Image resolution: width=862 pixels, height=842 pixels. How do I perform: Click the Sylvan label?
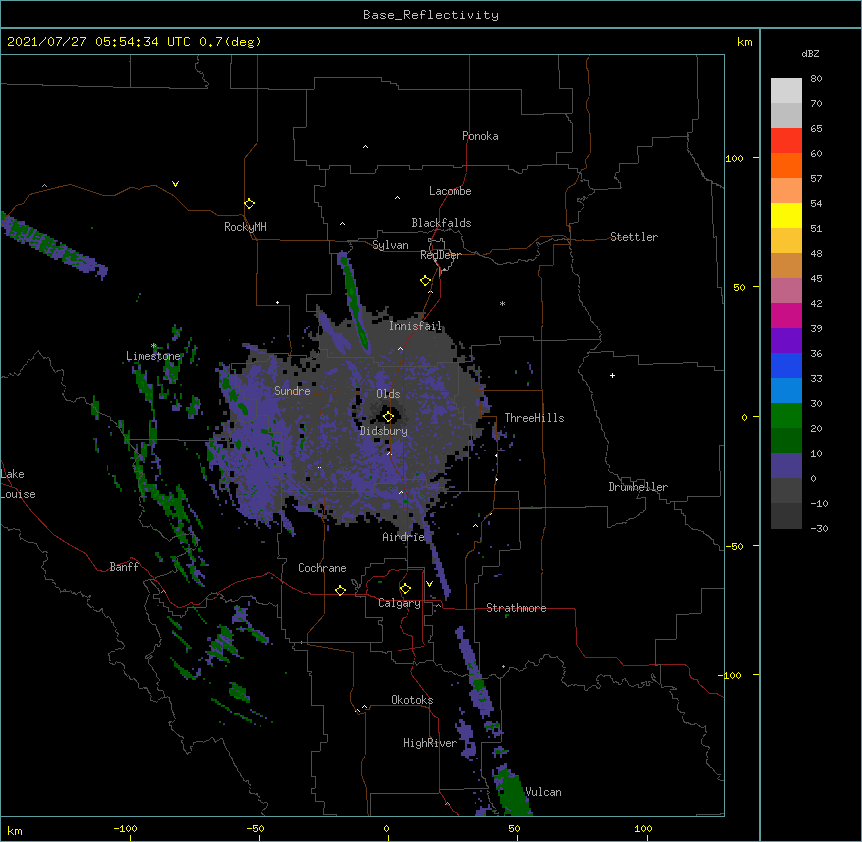pyautogui.click(x=390, y=245)
